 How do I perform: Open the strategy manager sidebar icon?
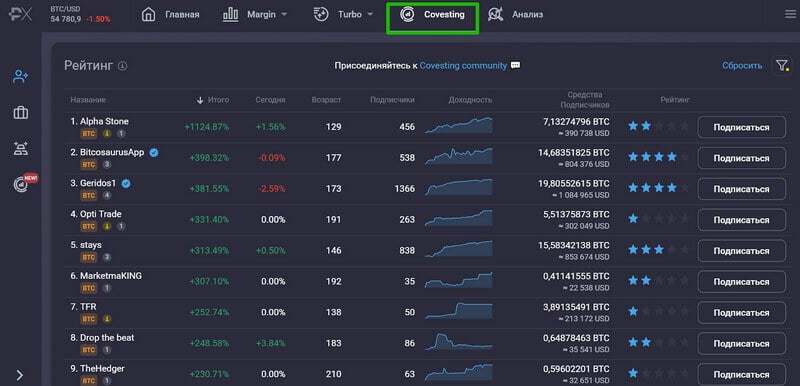[21, 148]
